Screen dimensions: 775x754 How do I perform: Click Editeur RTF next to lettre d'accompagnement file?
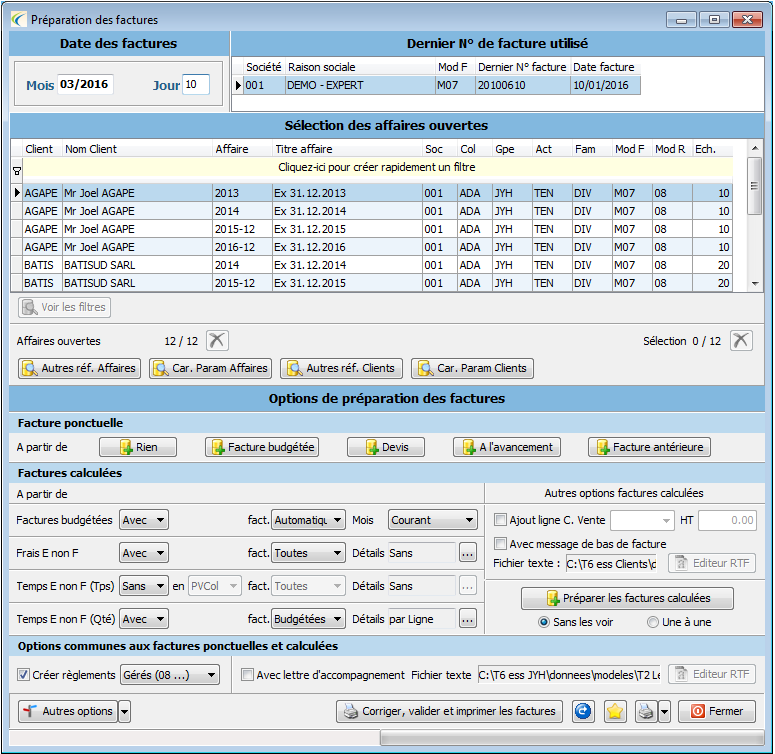[712, 674]
